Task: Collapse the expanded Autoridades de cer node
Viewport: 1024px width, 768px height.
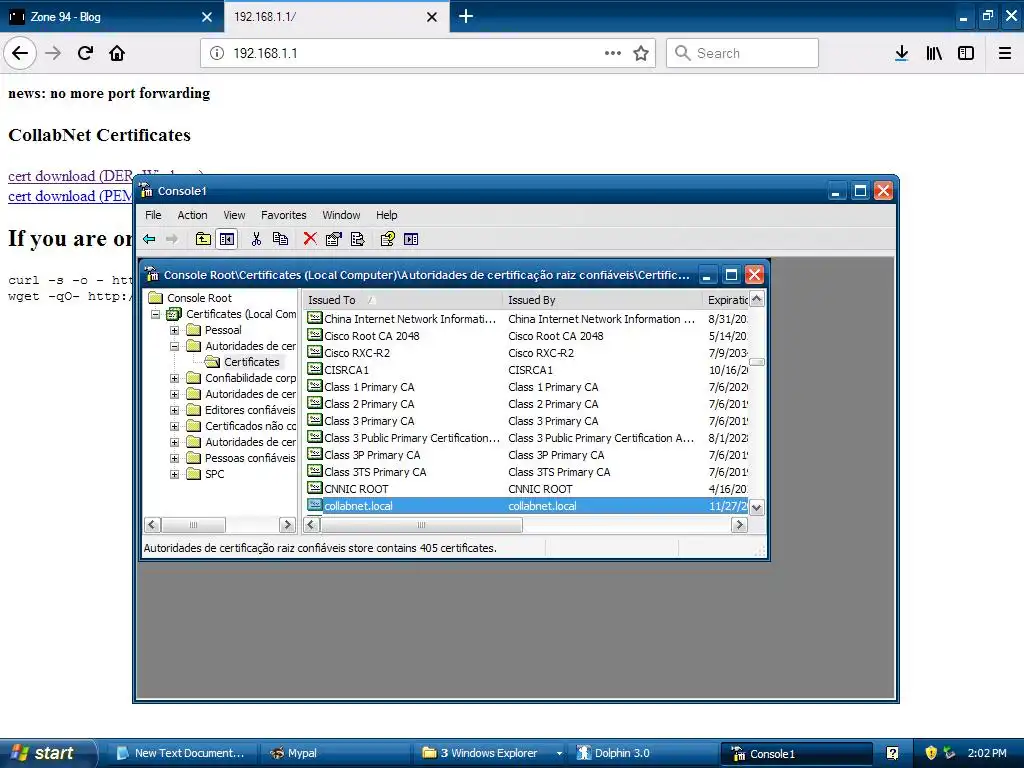Action: [x=174, y=346]
